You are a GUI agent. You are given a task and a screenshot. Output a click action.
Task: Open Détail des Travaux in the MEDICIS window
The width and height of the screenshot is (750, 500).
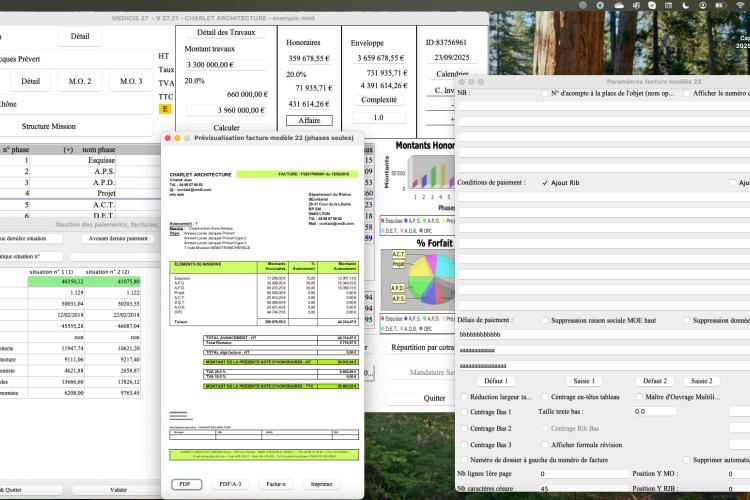click(x=226, y=32)
